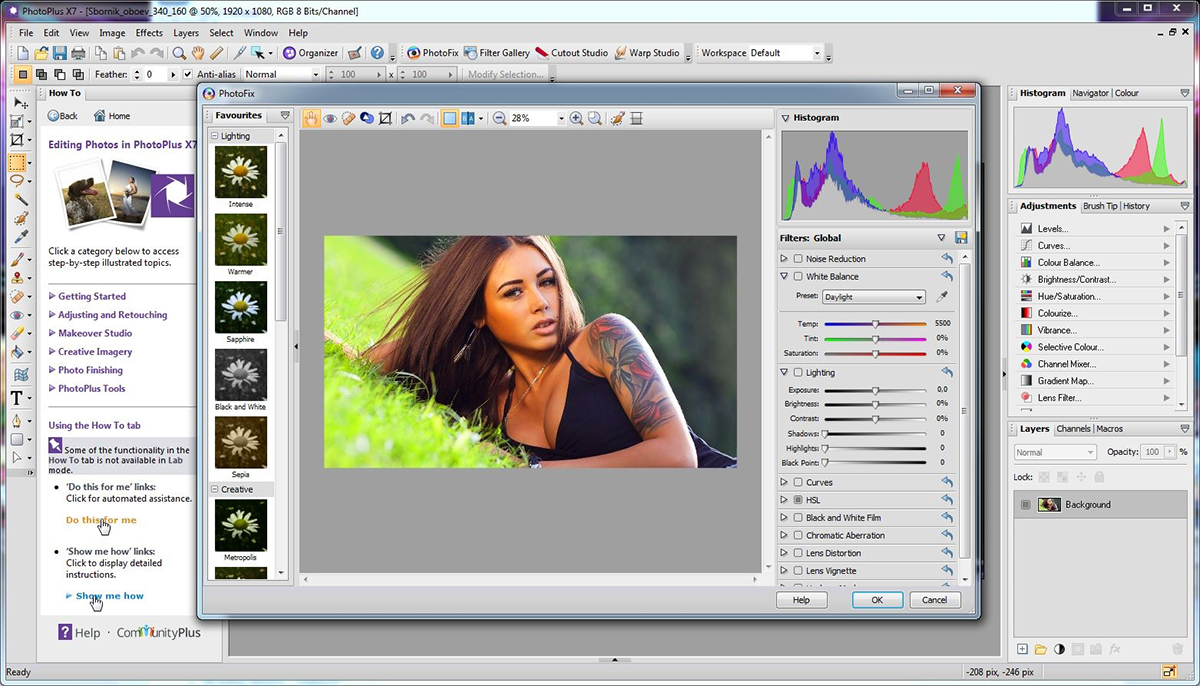The height and width of the screenshot is (686, 1200).
Task: Click the PhotoFix zoom in magnifier
Action: [x=576, y=118]
